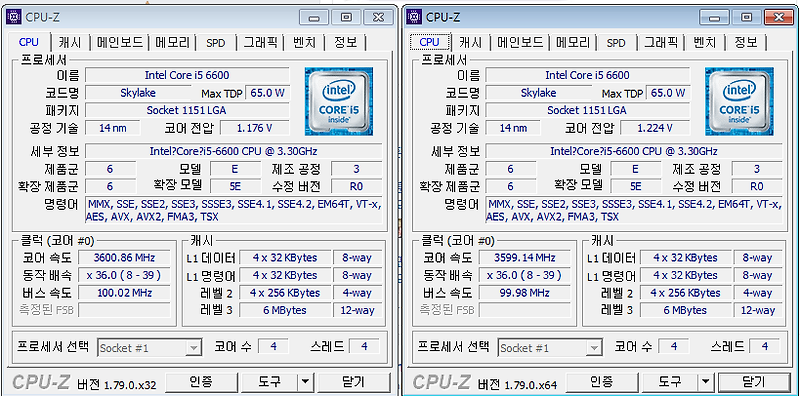
Task: Click the 1.224 V core voltage value
Action: pyautogui.click(x=655, y=128)
